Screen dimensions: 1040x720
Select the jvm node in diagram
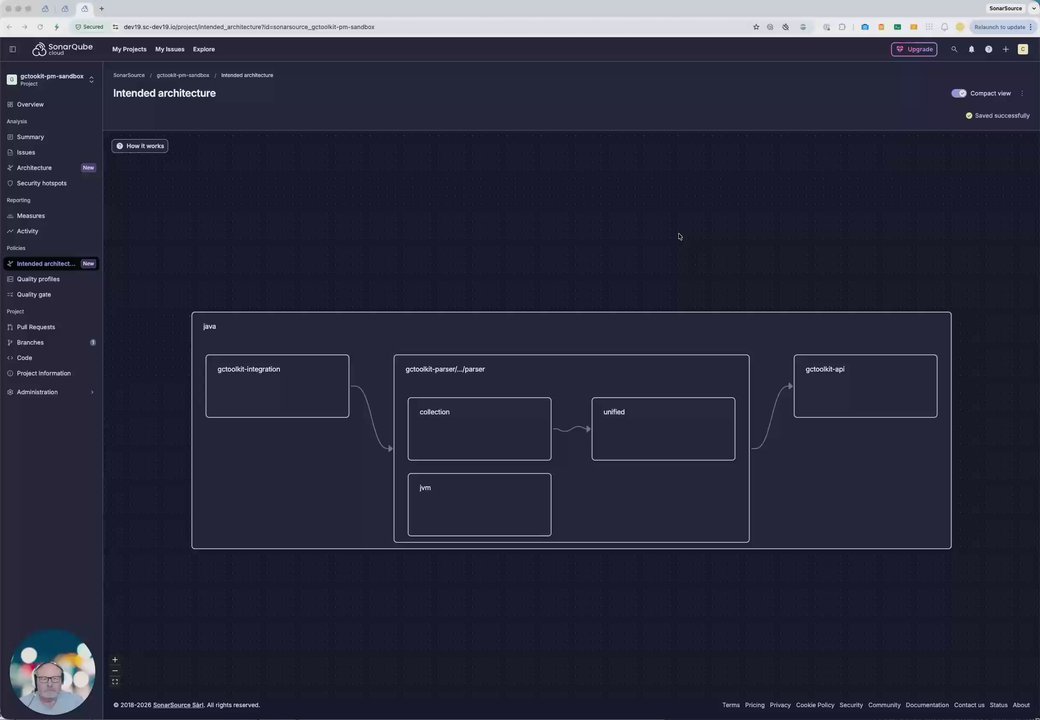[480, 505]
